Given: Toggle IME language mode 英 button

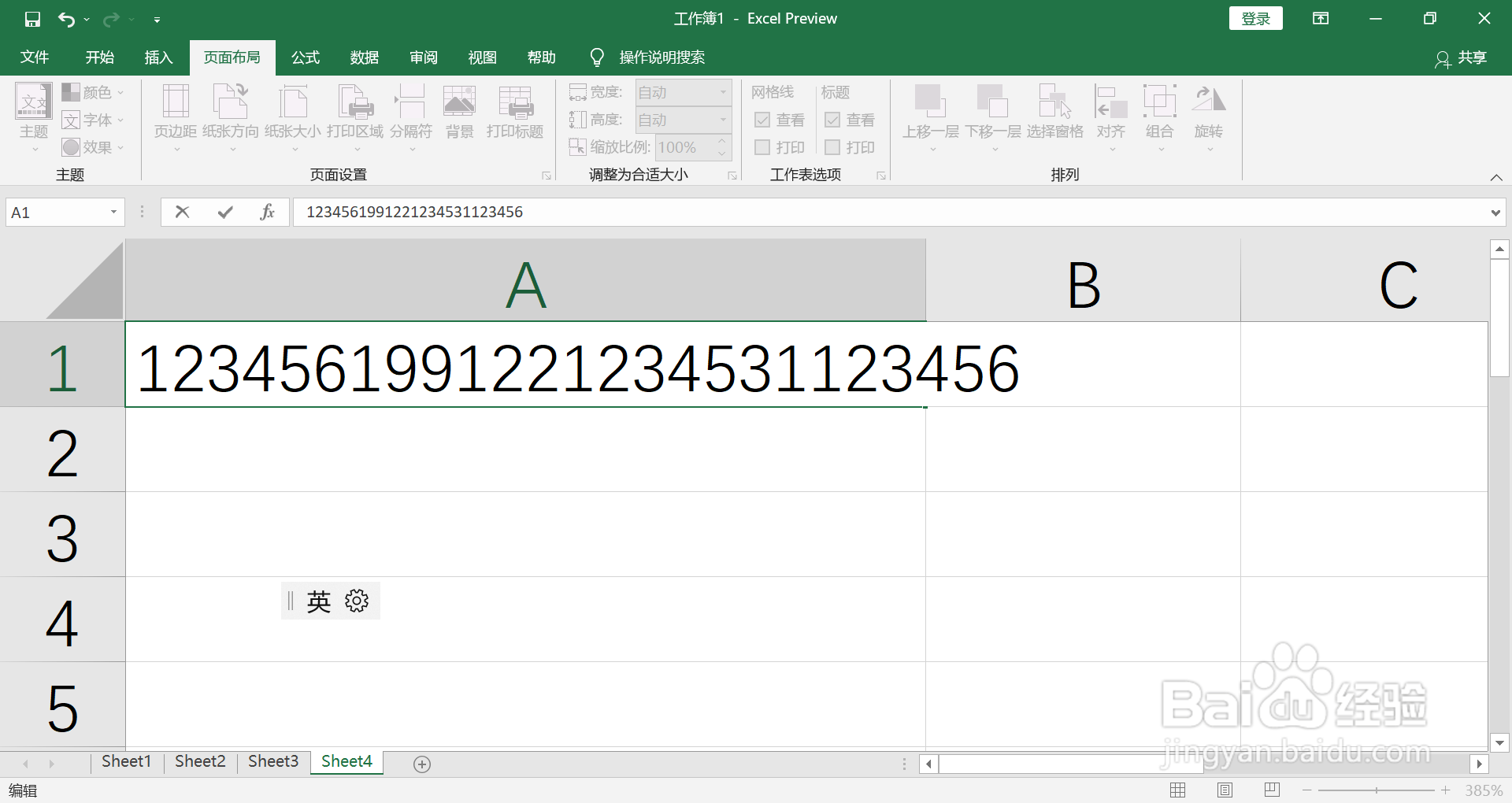Looking at the screenshot, I should pyautogui.click(x=319, y=601).
